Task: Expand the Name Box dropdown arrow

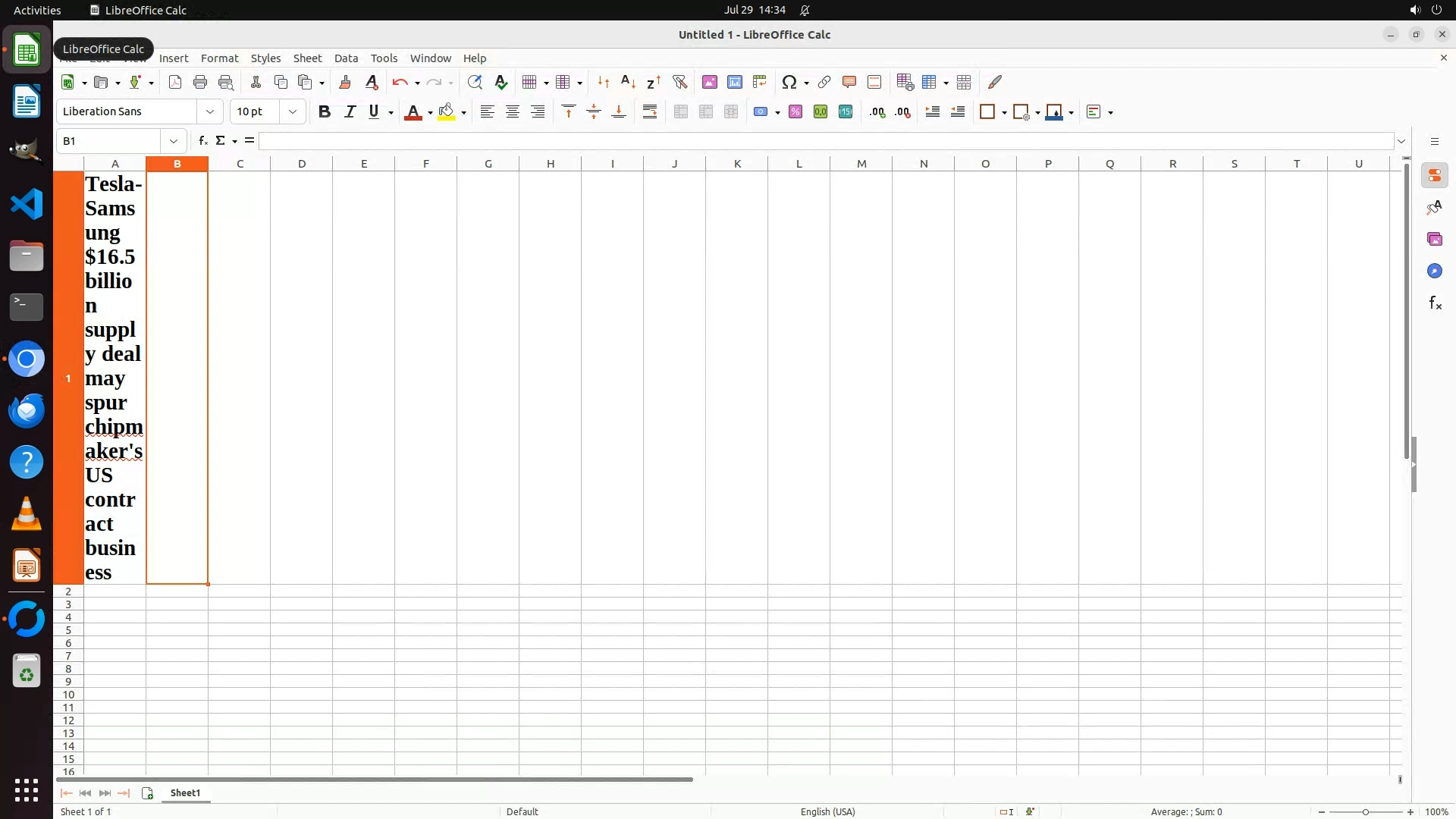Action: coord(174,141)
